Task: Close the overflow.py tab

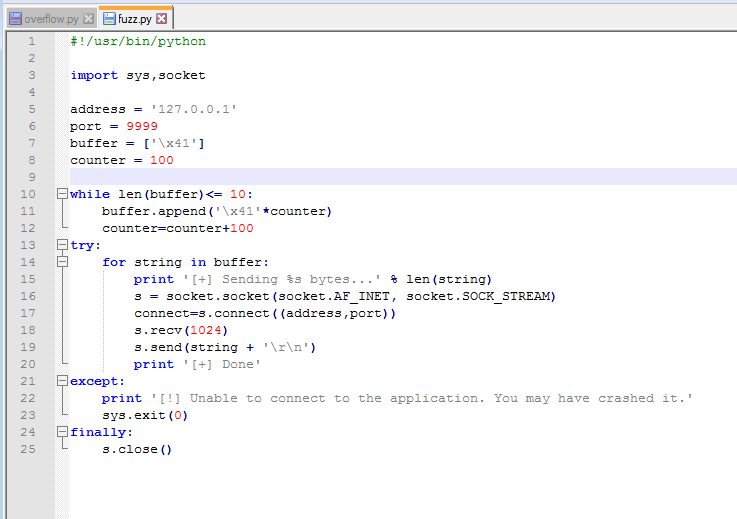Action: point(89,18)
